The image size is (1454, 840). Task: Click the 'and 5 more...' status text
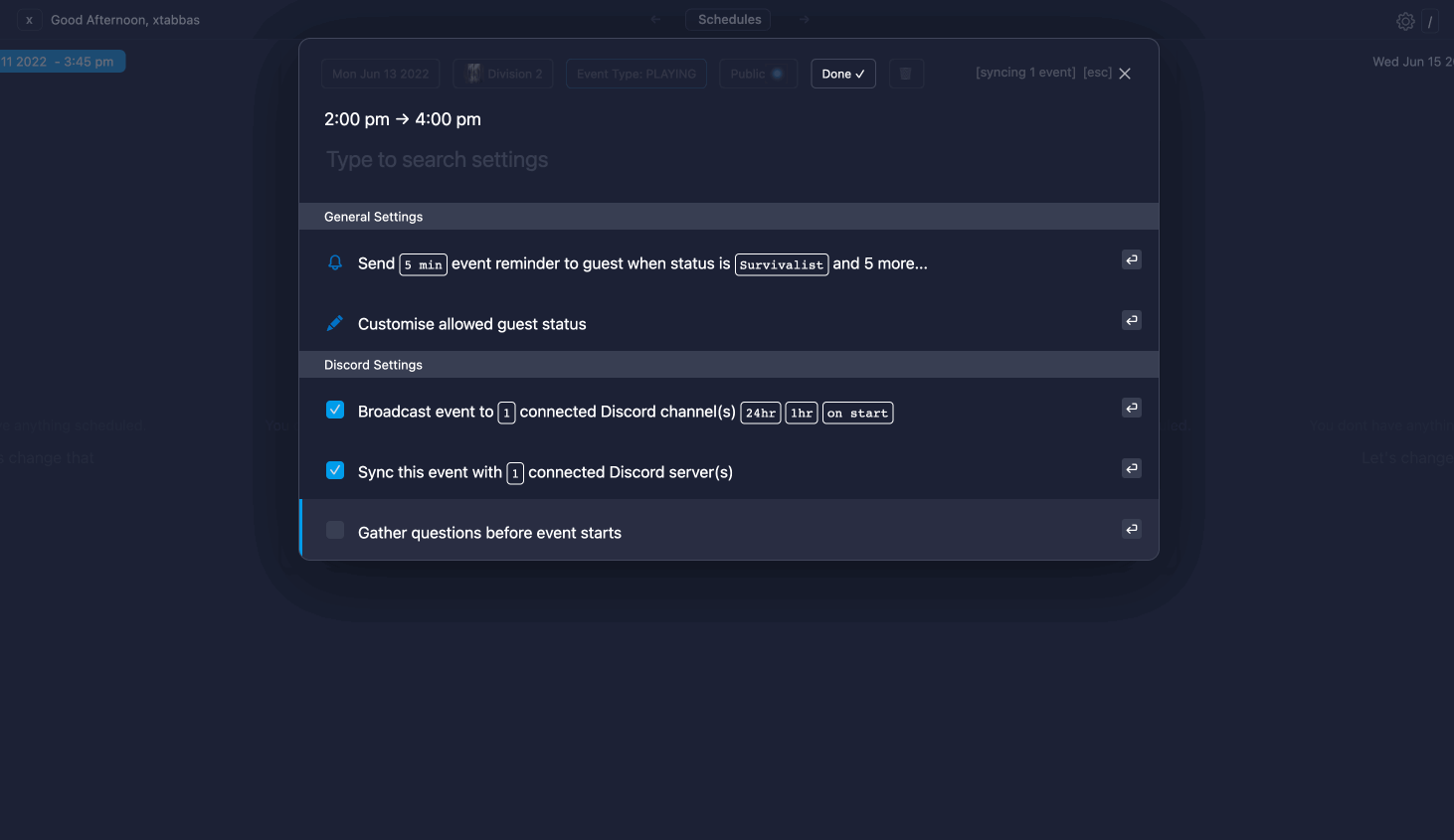coord(880,263)
